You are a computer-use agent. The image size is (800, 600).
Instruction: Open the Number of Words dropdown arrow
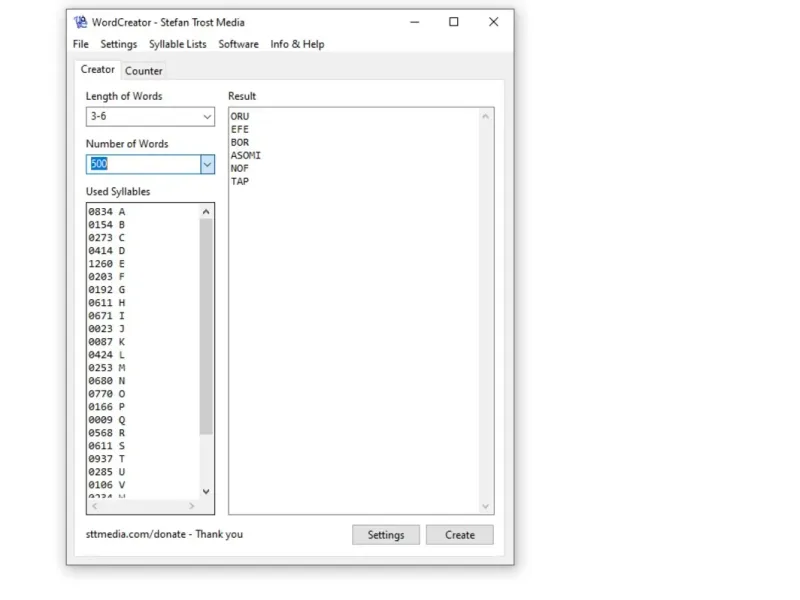[x=207, y=164]
